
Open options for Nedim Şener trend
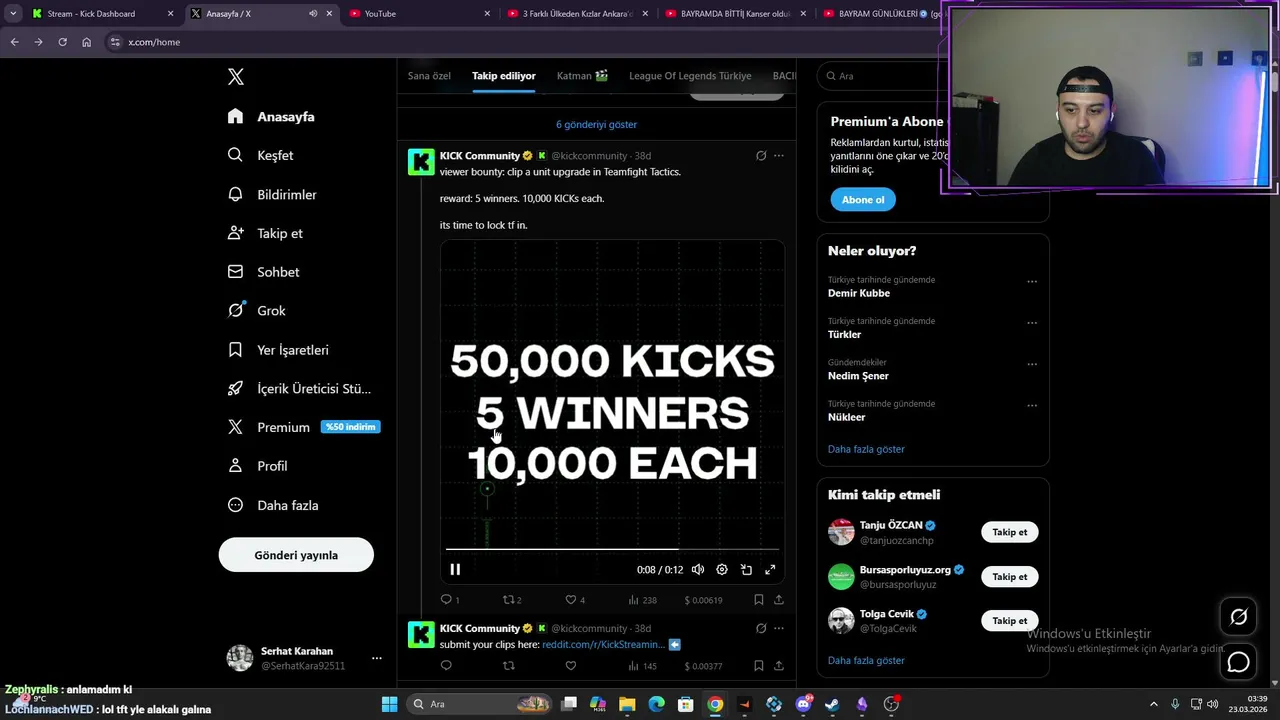coord(1032,364)
